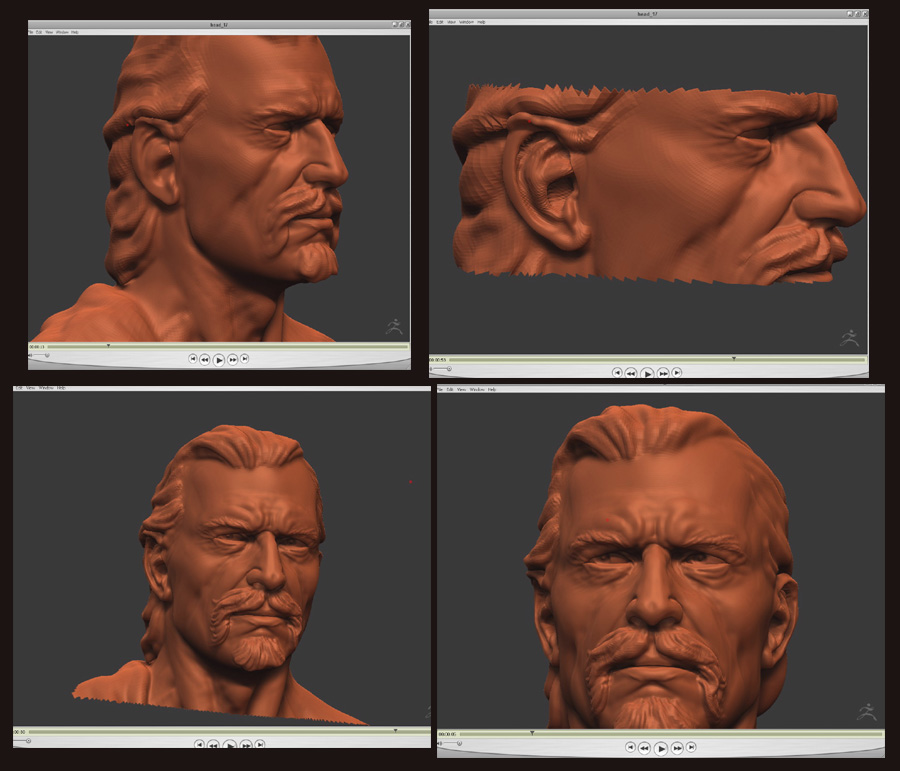Click the progress bar track in bottom-right window
This screenshot has height=771, width=900.
[x=671, y=733]
